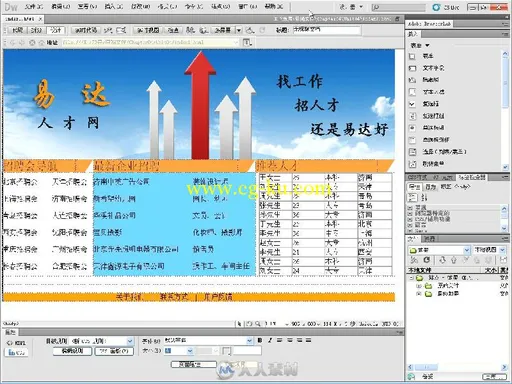Toggle the Live View button
The height and width of the screenshot is (384, 512).
[x=148, y=30]
